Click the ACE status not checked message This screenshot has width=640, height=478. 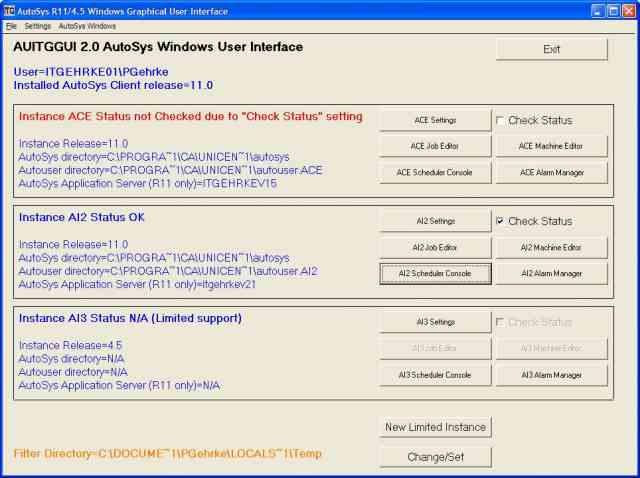point(191,117)
